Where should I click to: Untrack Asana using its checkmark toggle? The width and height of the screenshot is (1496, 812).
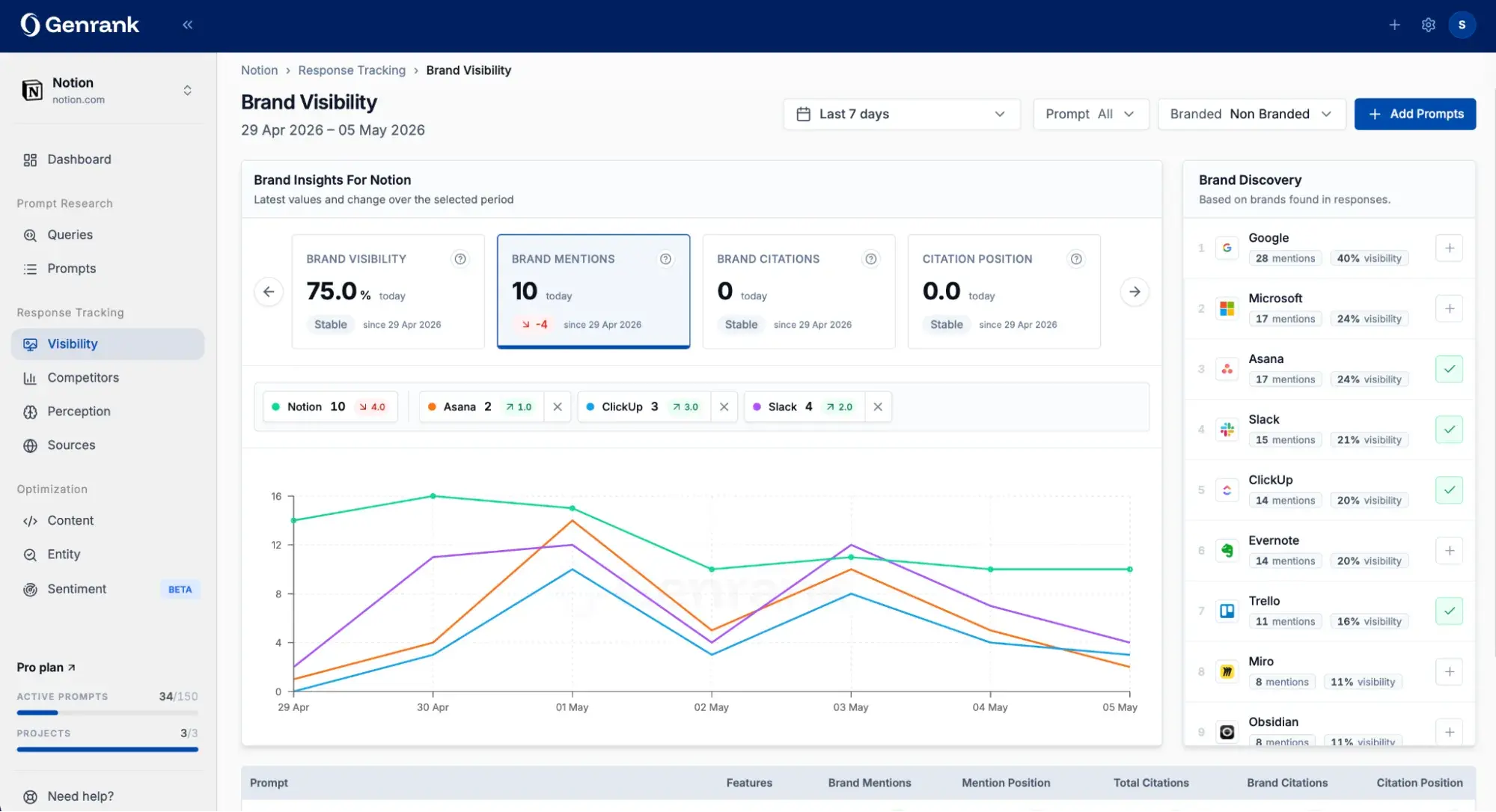click(1450, 369)
